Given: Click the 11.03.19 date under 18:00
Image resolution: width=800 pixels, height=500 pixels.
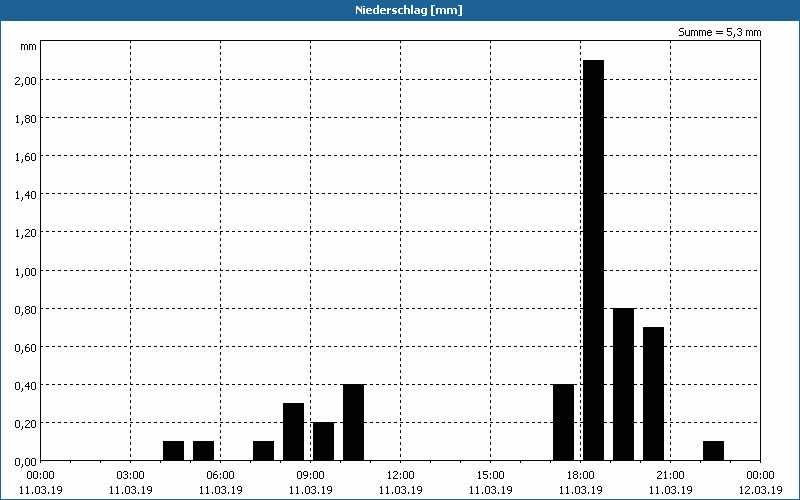Looking at the screenshot, I should click(x=581, y=490).
